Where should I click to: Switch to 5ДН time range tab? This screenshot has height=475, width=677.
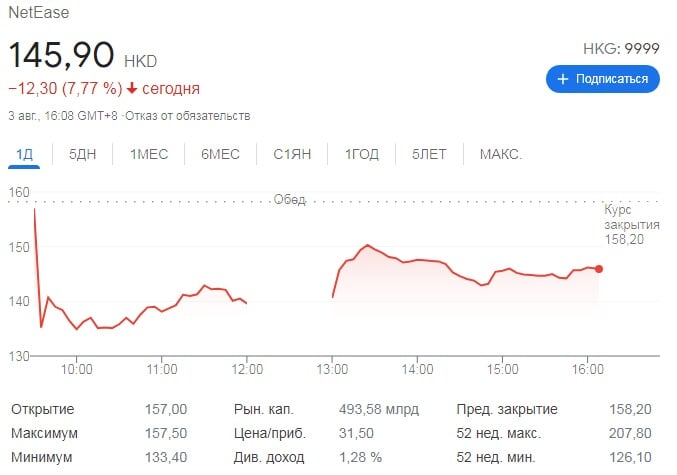click(83, 154)
